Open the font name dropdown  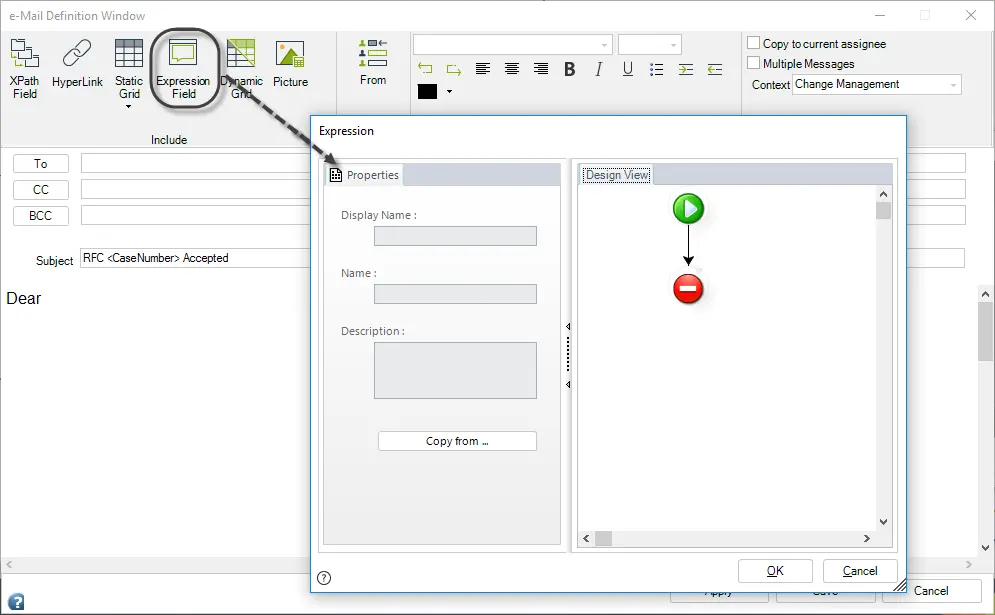pyautogui.click(x=604, y=45)
